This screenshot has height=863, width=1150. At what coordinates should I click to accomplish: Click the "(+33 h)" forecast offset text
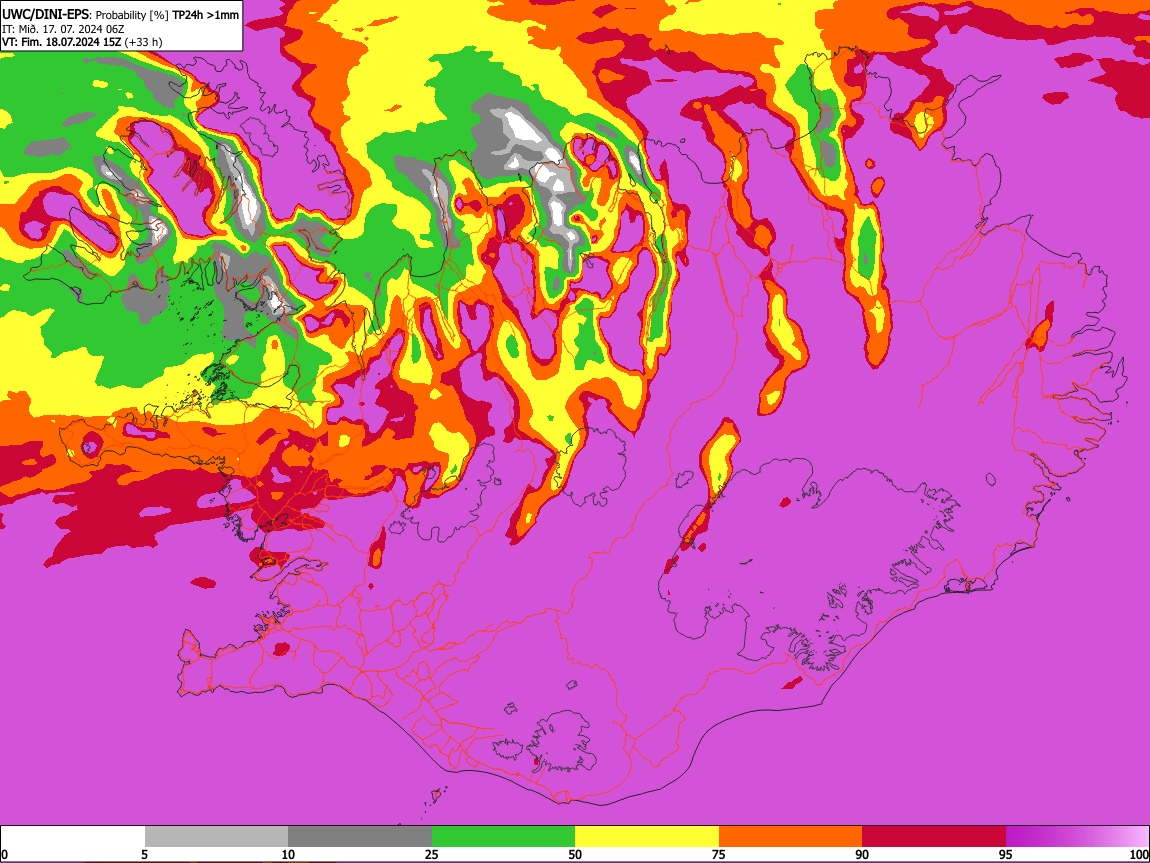click(143, 42)
